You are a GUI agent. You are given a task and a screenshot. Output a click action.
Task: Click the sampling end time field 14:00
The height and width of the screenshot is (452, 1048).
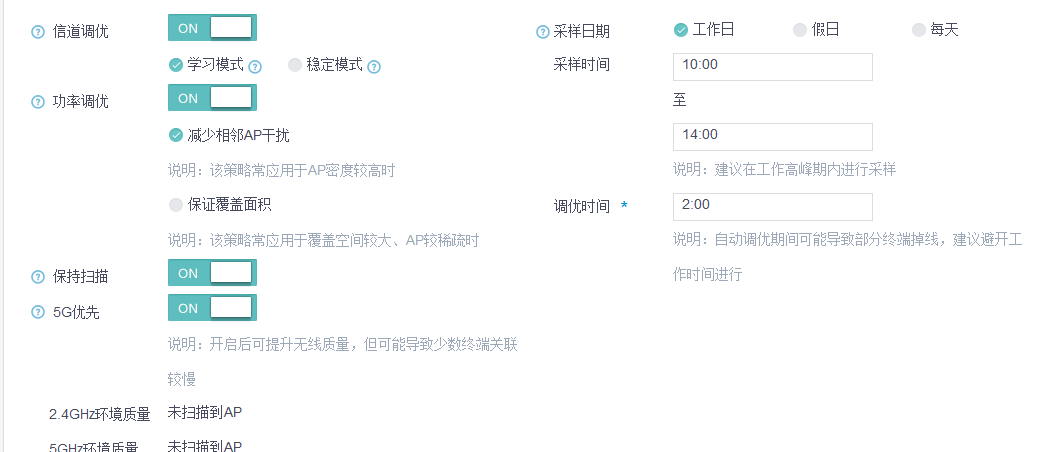click(772, 136)
